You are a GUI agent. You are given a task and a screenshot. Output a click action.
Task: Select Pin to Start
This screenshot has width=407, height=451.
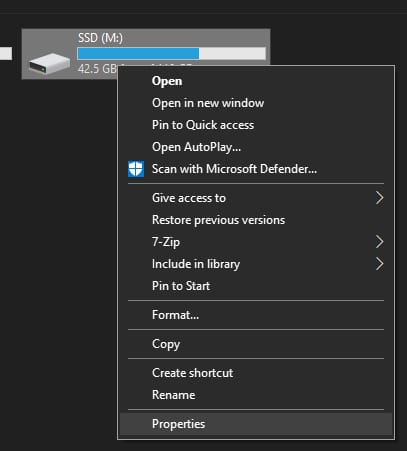(x=256, y=286)
